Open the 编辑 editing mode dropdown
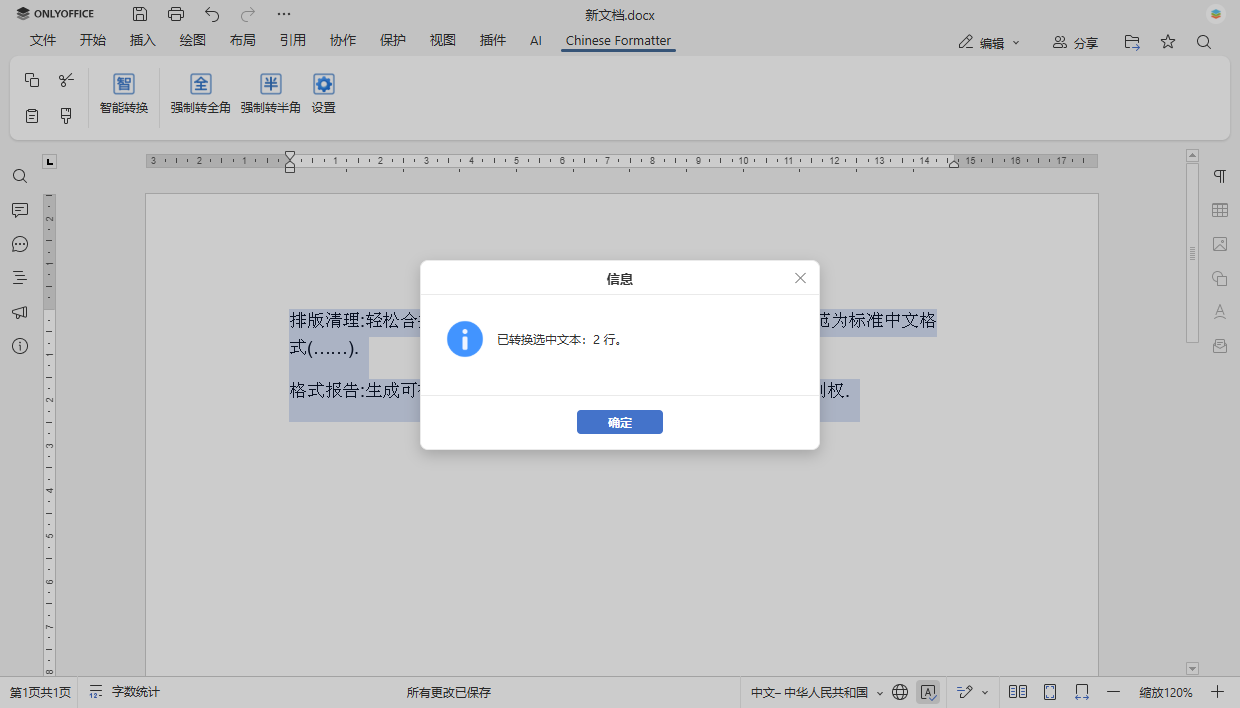The image size is (1240, 708). 989,43
